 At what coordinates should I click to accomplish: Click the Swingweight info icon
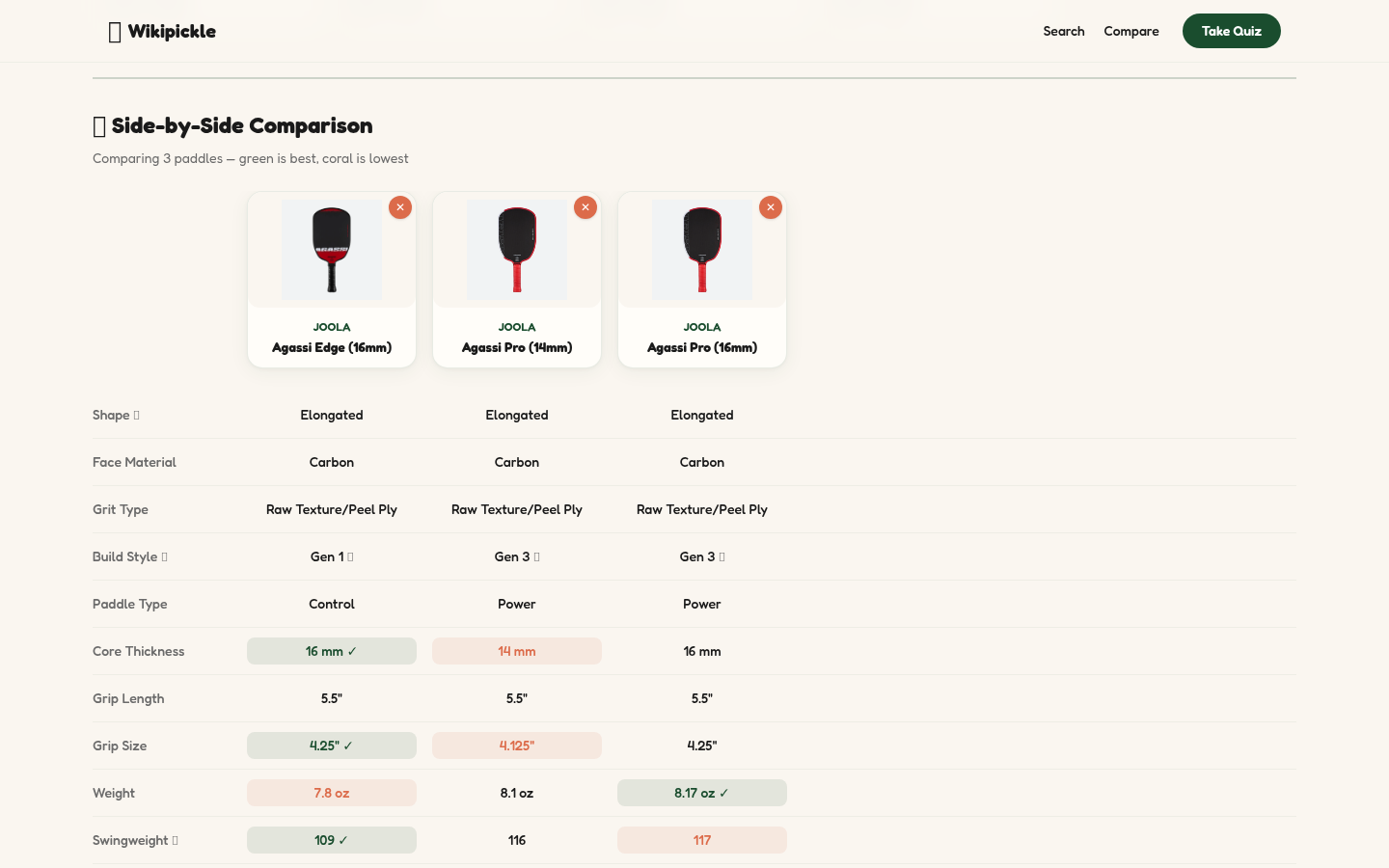point(176,841)
